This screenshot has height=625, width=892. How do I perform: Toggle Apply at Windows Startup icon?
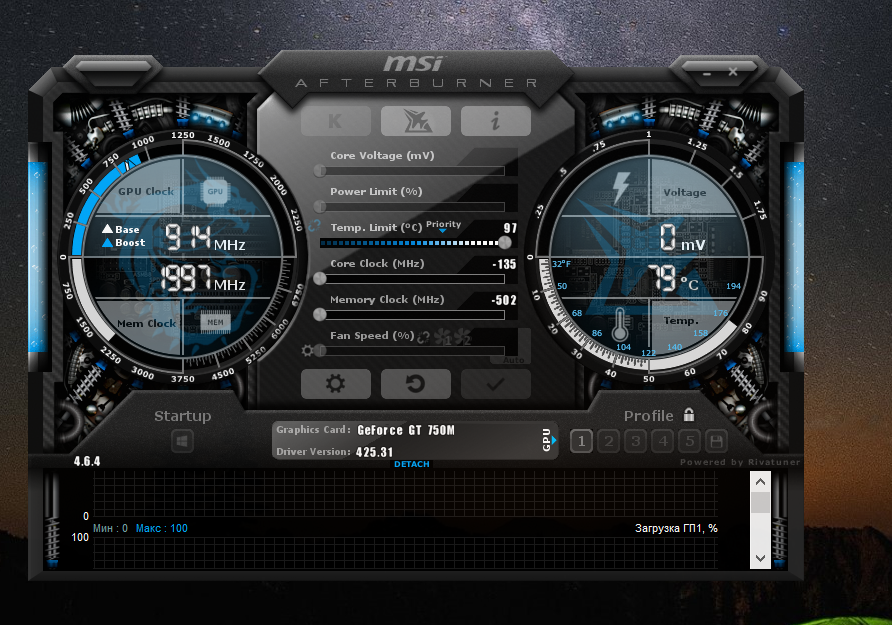182,441
